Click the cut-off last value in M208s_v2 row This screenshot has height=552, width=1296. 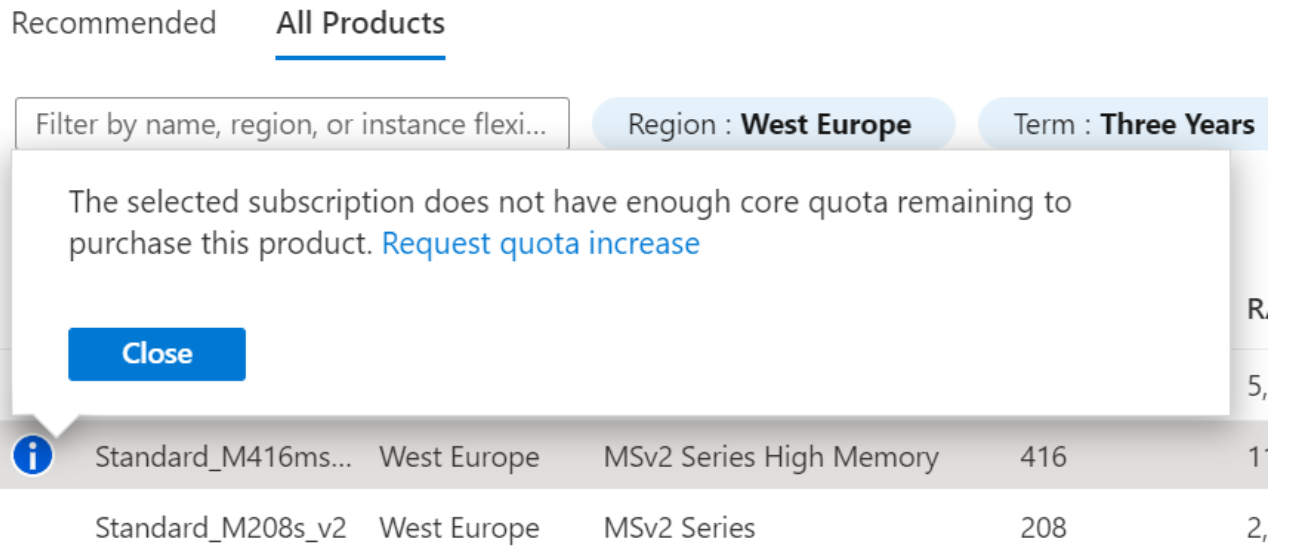1257,527
